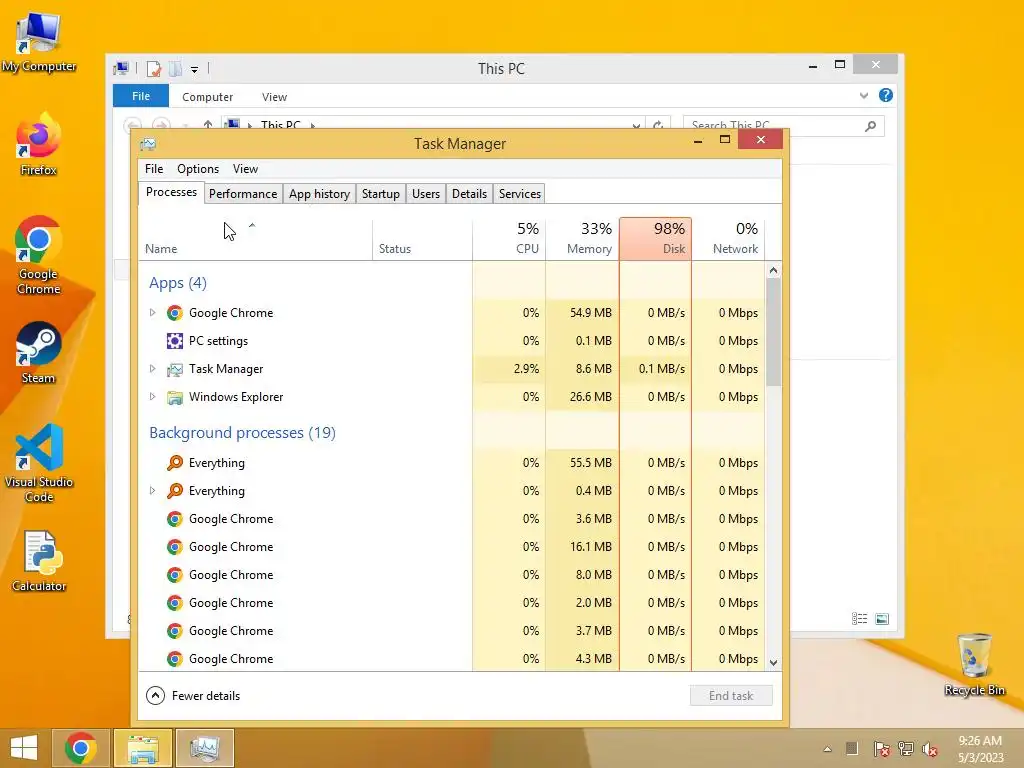The height and width of the screenshot is (768, 1024).
Task: Open the network tray icon
Action: point(906,749)
